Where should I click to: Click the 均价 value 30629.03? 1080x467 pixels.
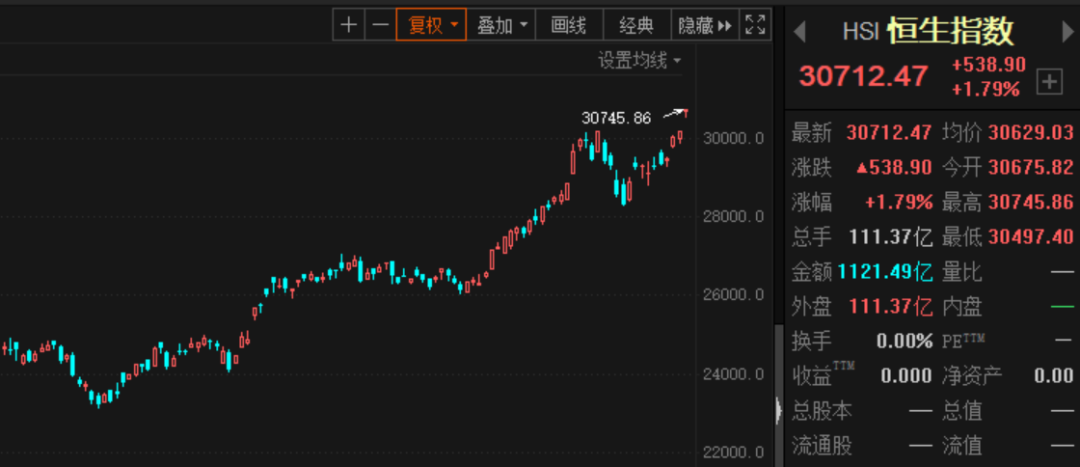coord(1031,132)
